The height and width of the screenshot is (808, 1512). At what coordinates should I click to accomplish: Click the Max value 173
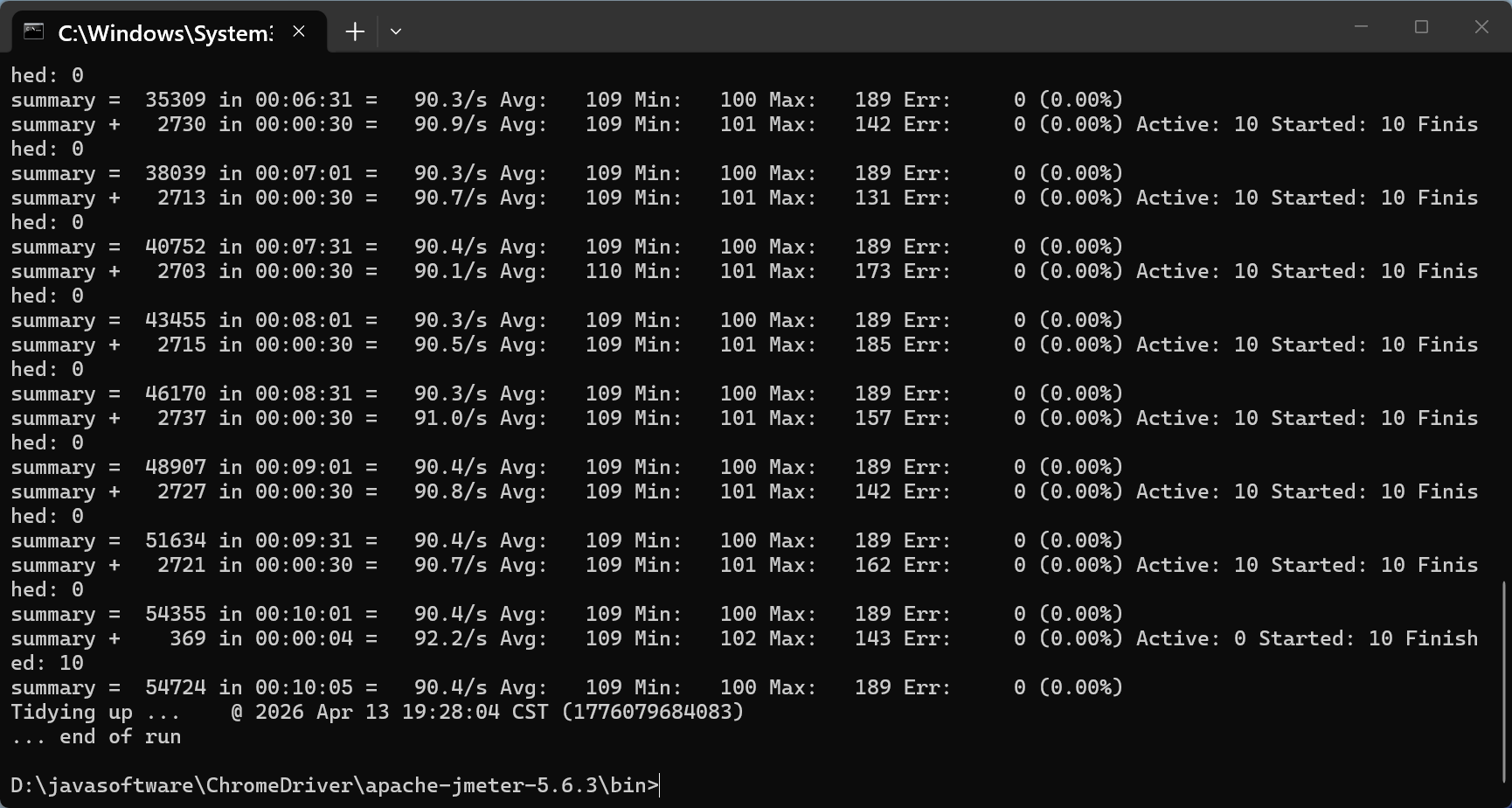pyautogui.click(x=873, y=271)
